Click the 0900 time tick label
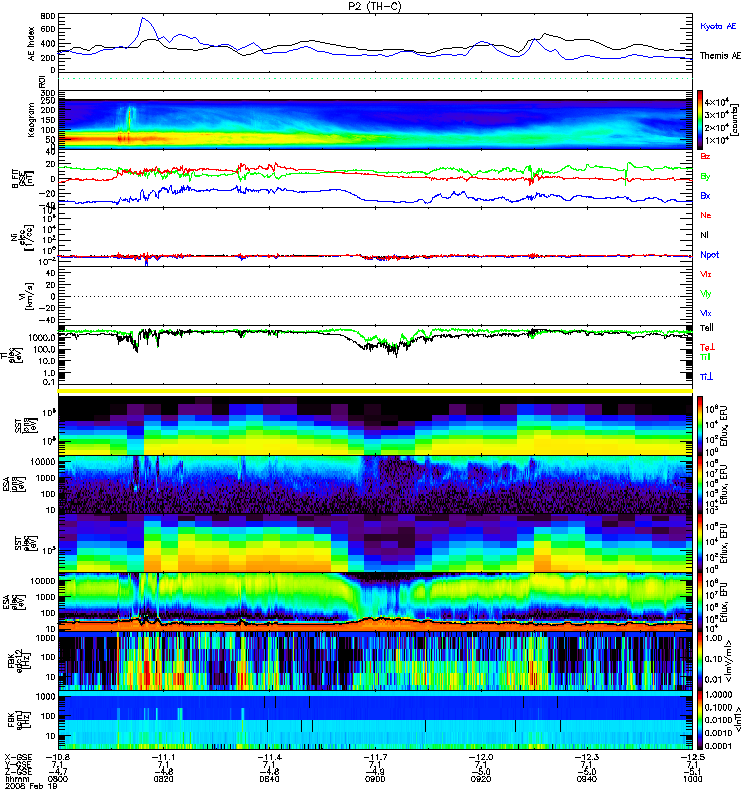Screen dimensions: 750x800 pyautogui.click(x=375, y=779)
